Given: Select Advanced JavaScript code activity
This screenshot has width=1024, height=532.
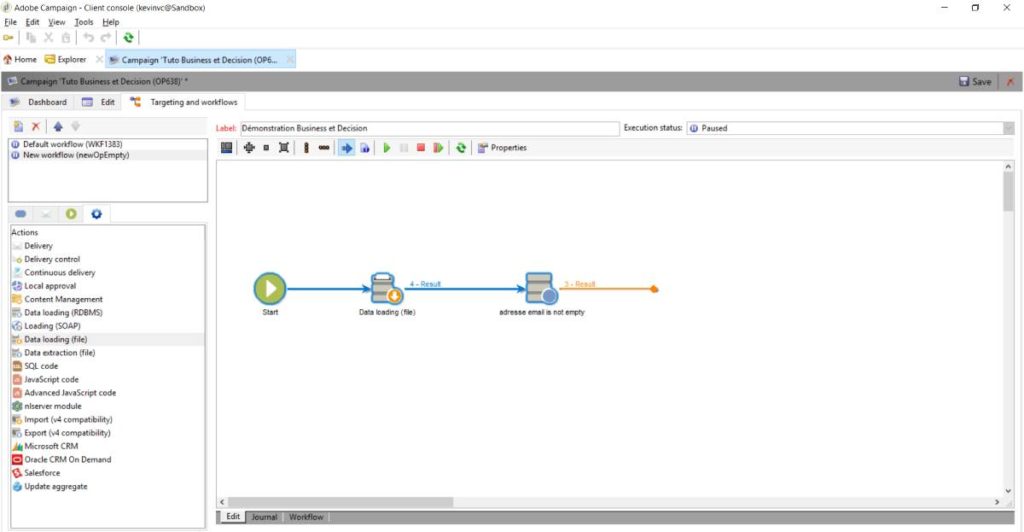Looking at the screenshot, I should [70, 393].
